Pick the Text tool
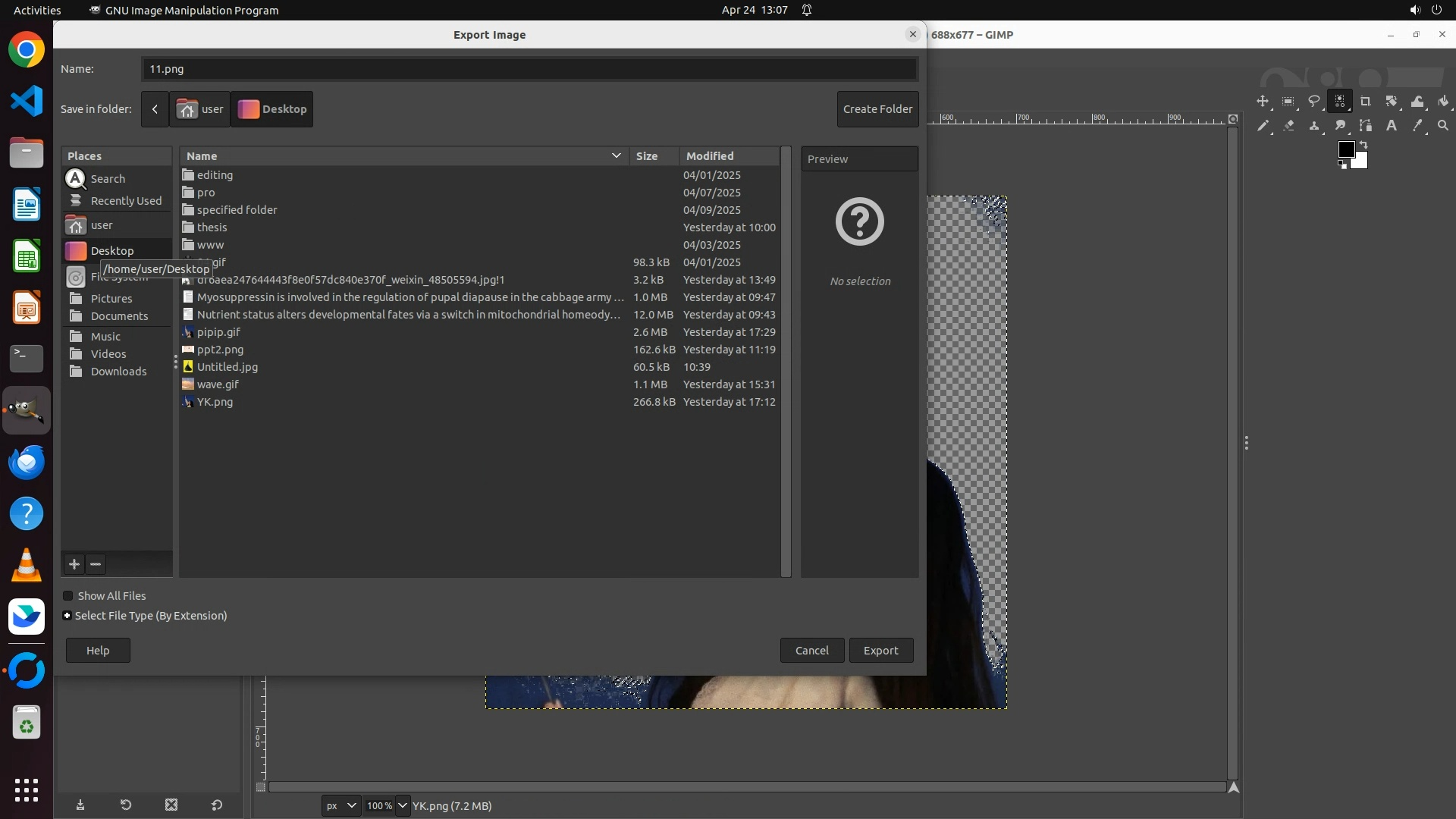The height and width of the screenshot is (819, 1456). [x=1392, y=126]
